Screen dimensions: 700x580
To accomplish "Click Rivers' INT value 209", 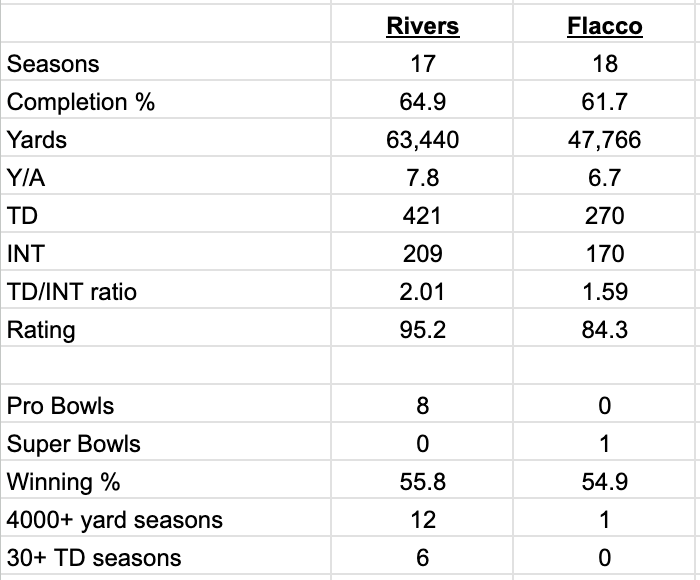I will click(422, 254).
